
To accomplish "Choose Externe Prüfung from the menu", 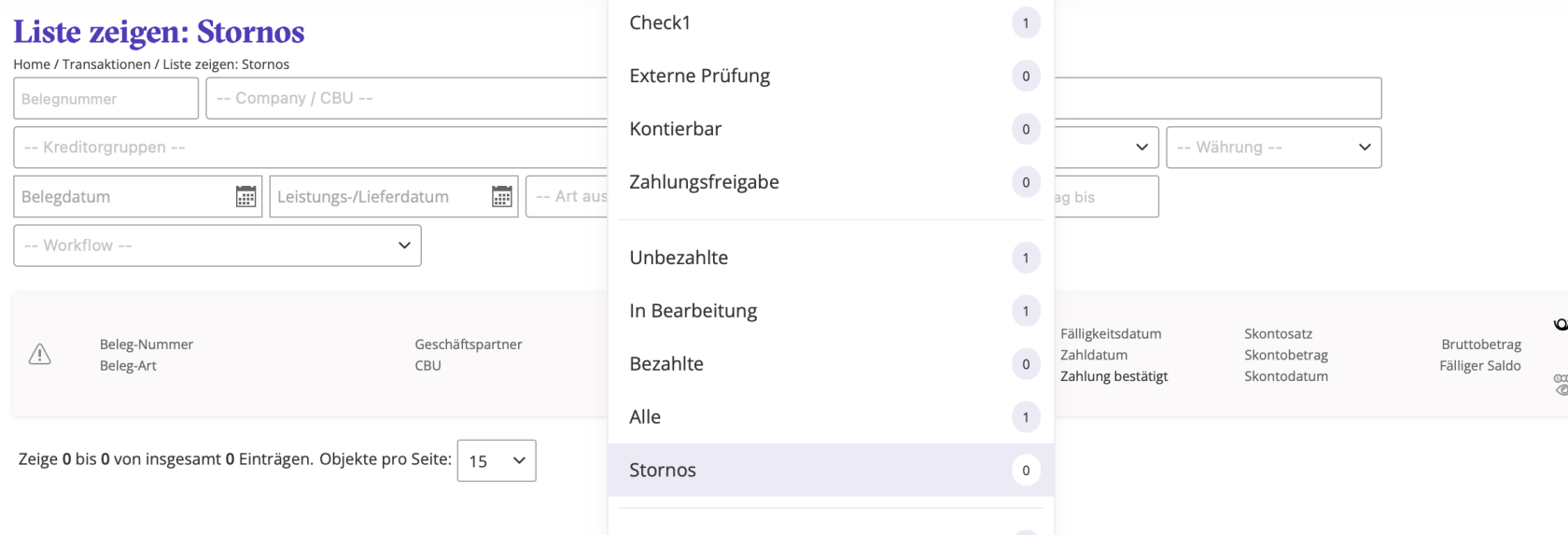I will 831,76.
